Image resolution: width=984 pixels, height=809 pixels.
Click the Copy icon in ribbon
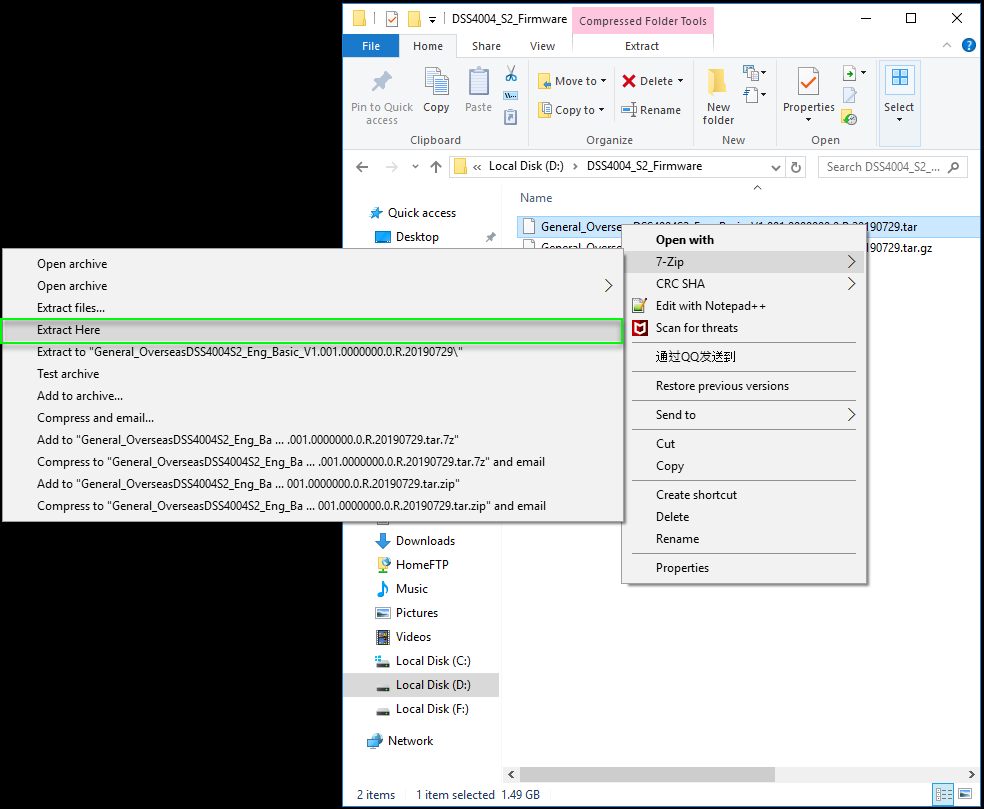click(436, 82)
